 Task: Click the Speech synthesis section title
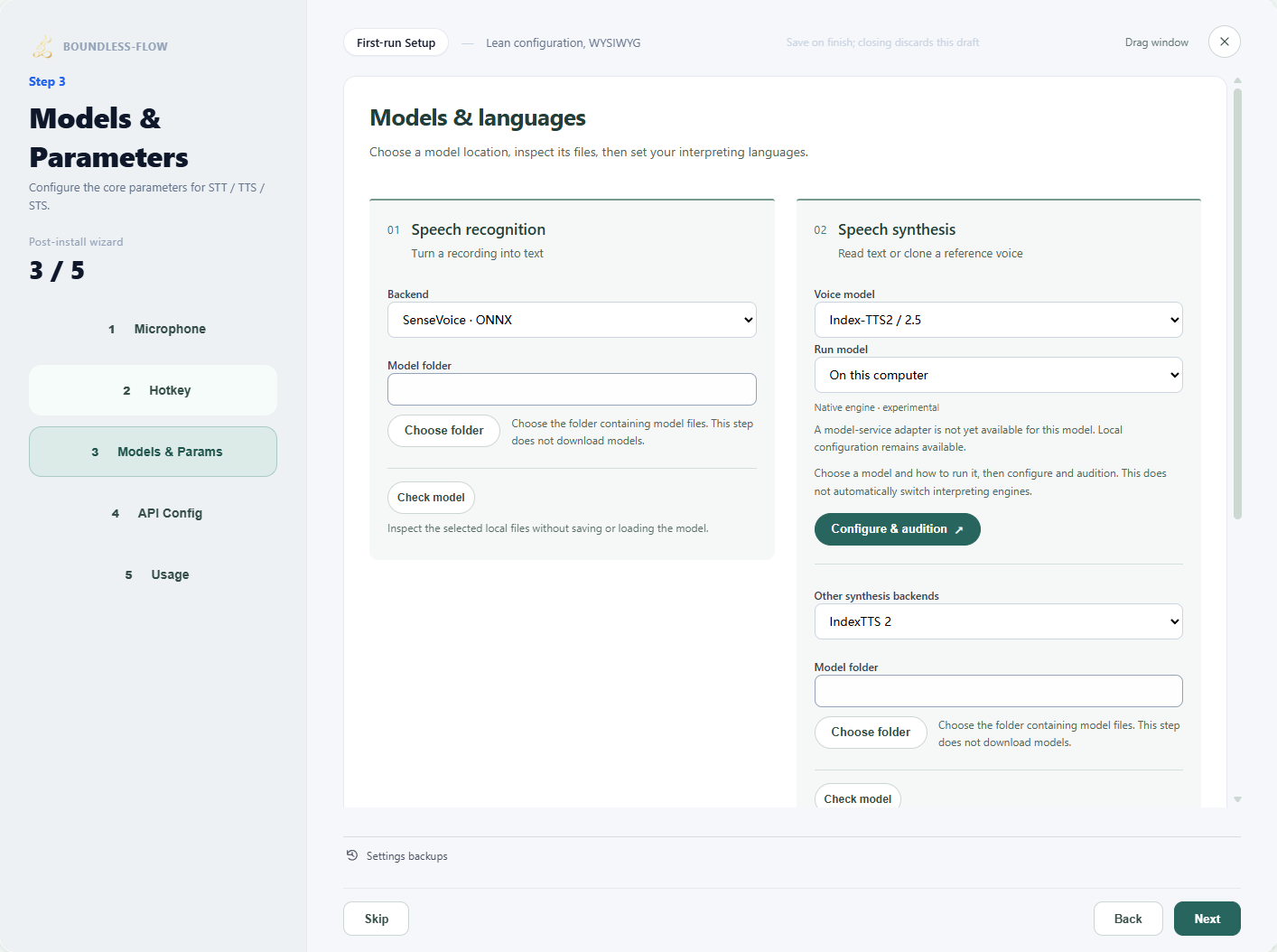tap(896, 229)
